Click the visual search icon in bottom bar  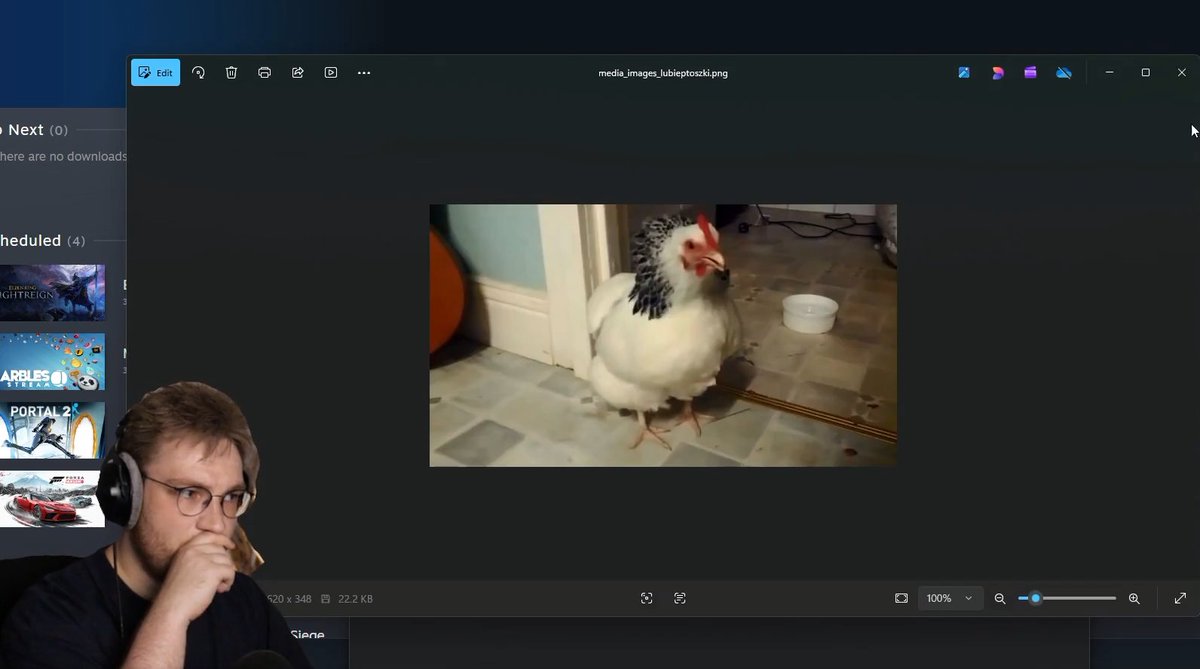[647, 598]
